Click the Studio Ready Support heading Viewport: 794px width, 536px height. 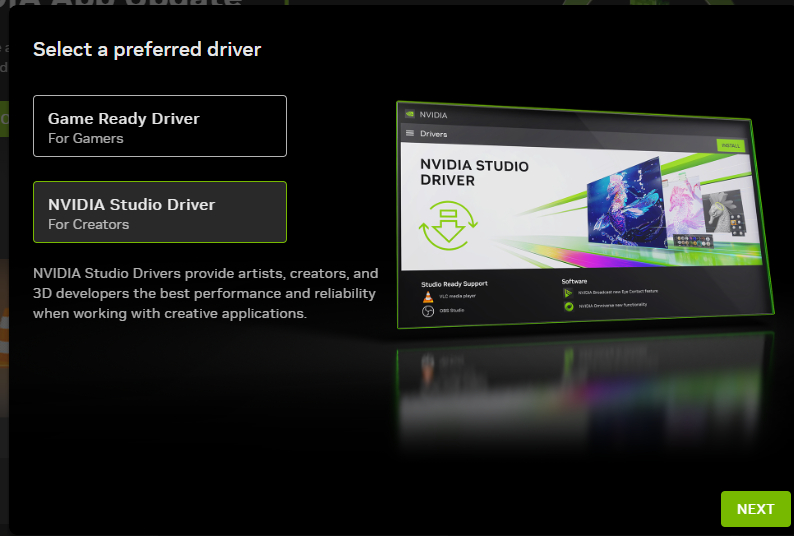point(454,284)
